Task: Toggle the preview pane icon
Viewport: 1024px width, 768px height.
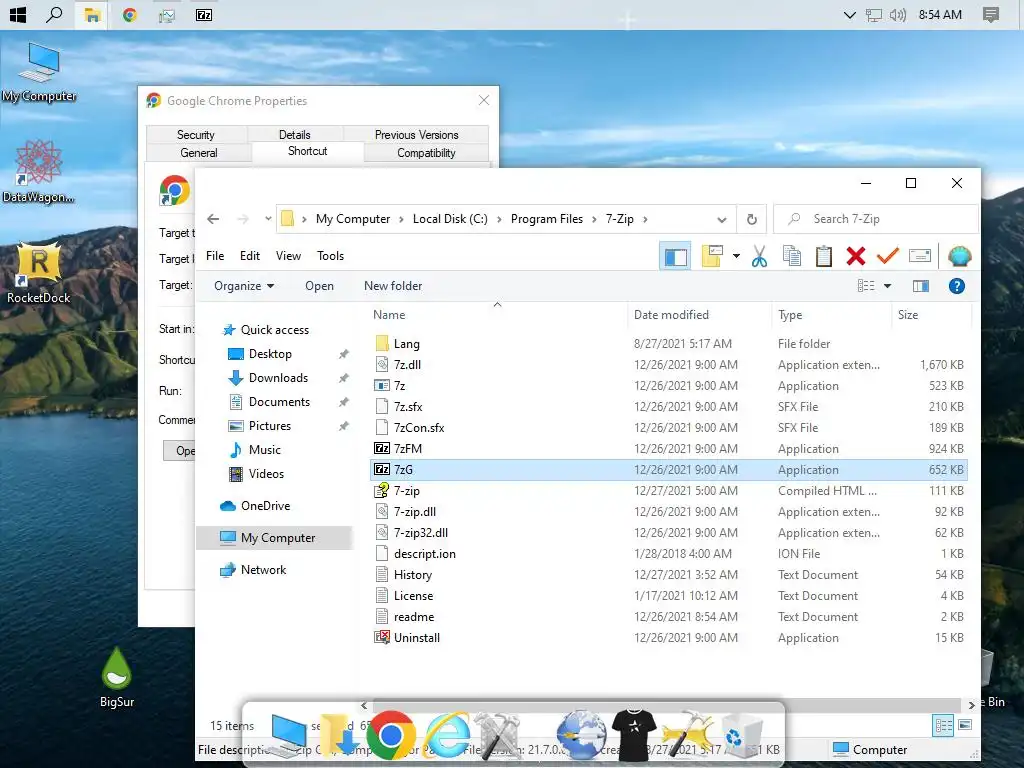Action: 921,286
